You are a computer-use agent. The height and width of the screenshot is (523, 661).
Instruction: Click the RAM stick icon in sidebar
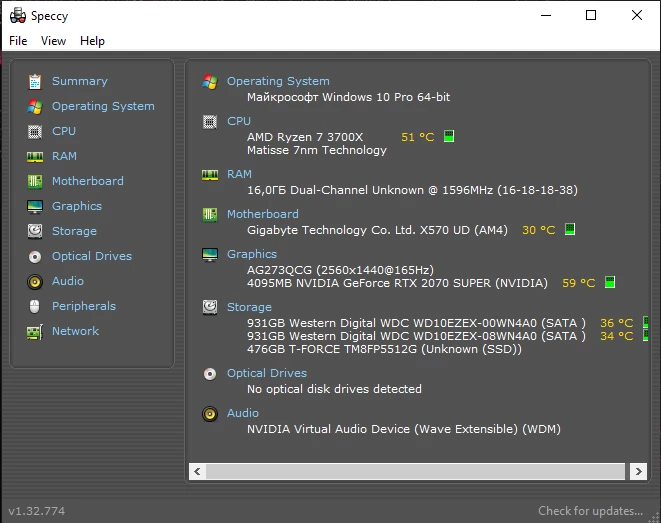35,157
